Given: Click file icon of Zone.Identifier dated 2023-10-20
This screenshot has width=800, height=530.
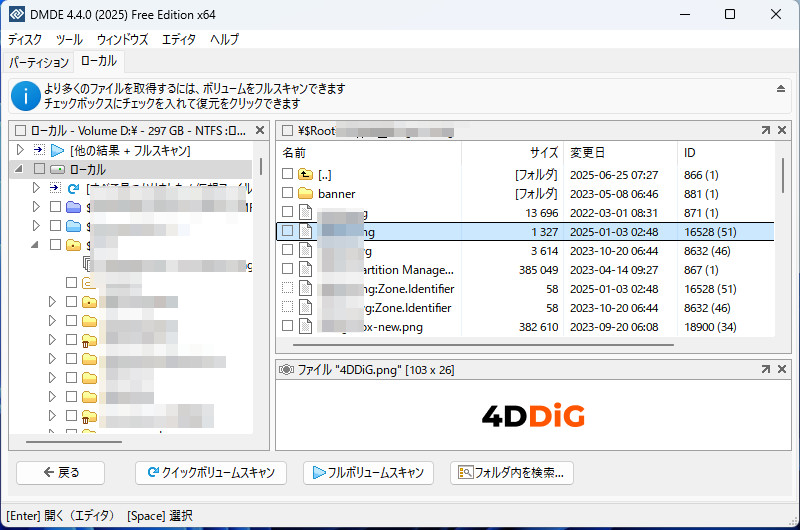Looking at the screenshot, I should pos(305,308).
